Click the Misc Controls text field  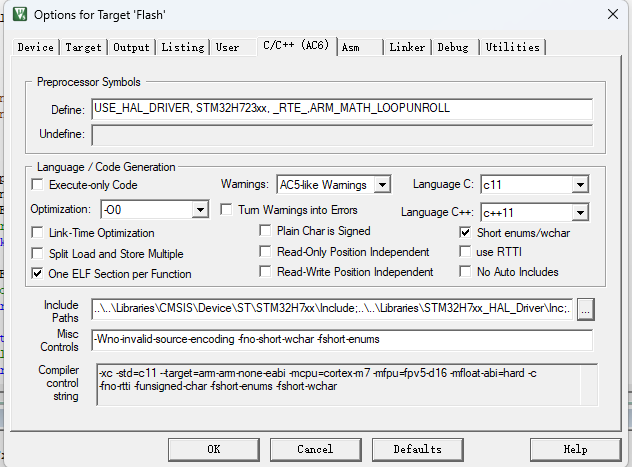coord(341,340)
